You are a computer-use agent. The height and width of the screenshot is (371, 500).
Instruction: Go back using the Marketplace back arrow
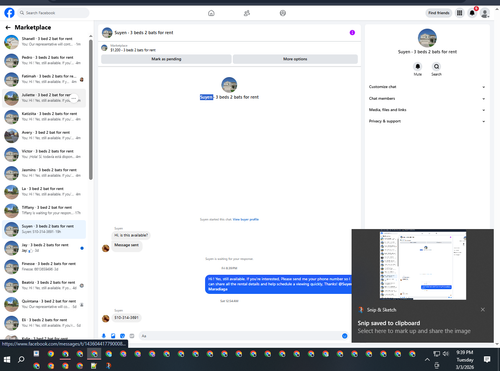pos(8,27)
